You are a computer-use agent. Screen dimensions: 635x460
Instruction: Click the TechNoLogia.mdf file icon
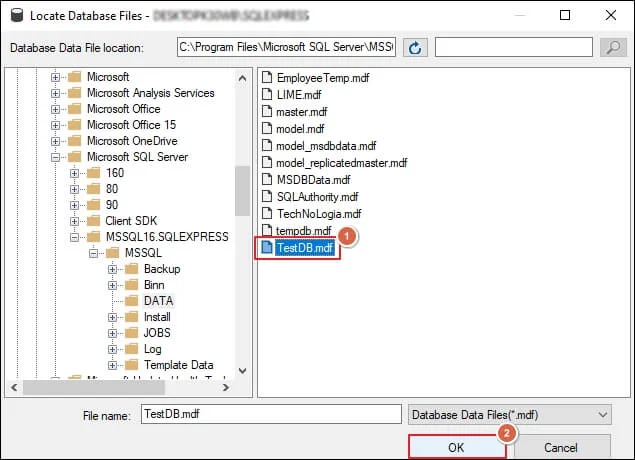coord(266,213)
